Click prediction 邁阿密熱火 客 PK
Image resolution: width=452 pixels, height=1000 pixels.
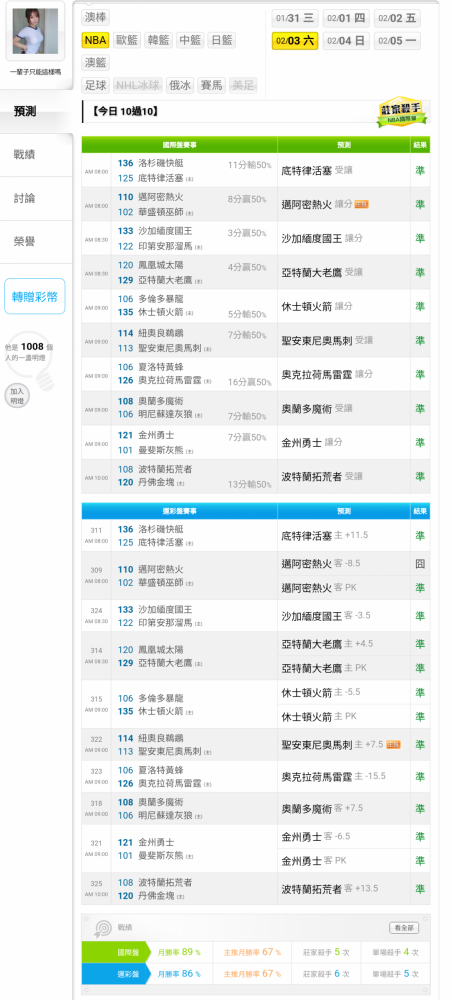(319, 587)
